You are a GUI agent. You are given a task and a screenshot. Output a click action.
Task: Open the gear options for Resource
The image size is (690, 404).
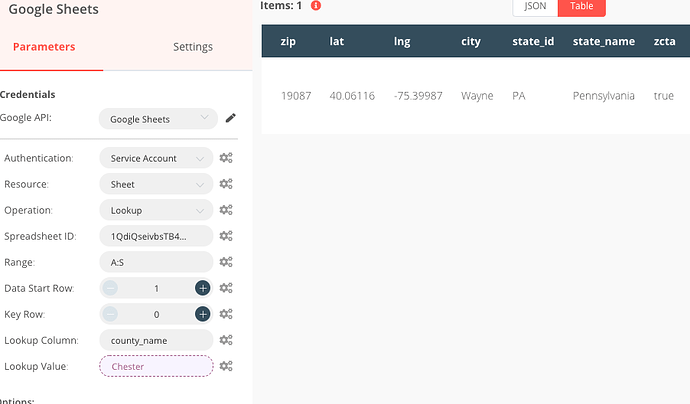tap(227, 184)
